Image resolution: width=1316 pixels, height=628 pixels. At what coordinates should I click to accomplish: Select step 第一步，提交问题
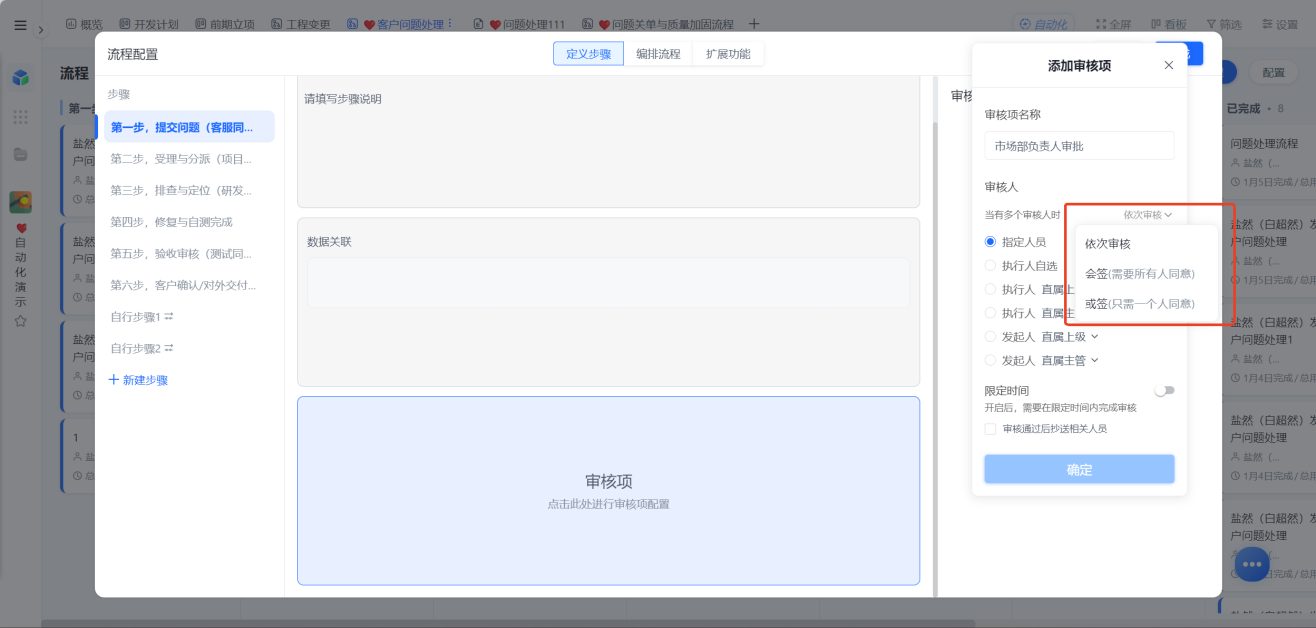(x=189, y=127)
